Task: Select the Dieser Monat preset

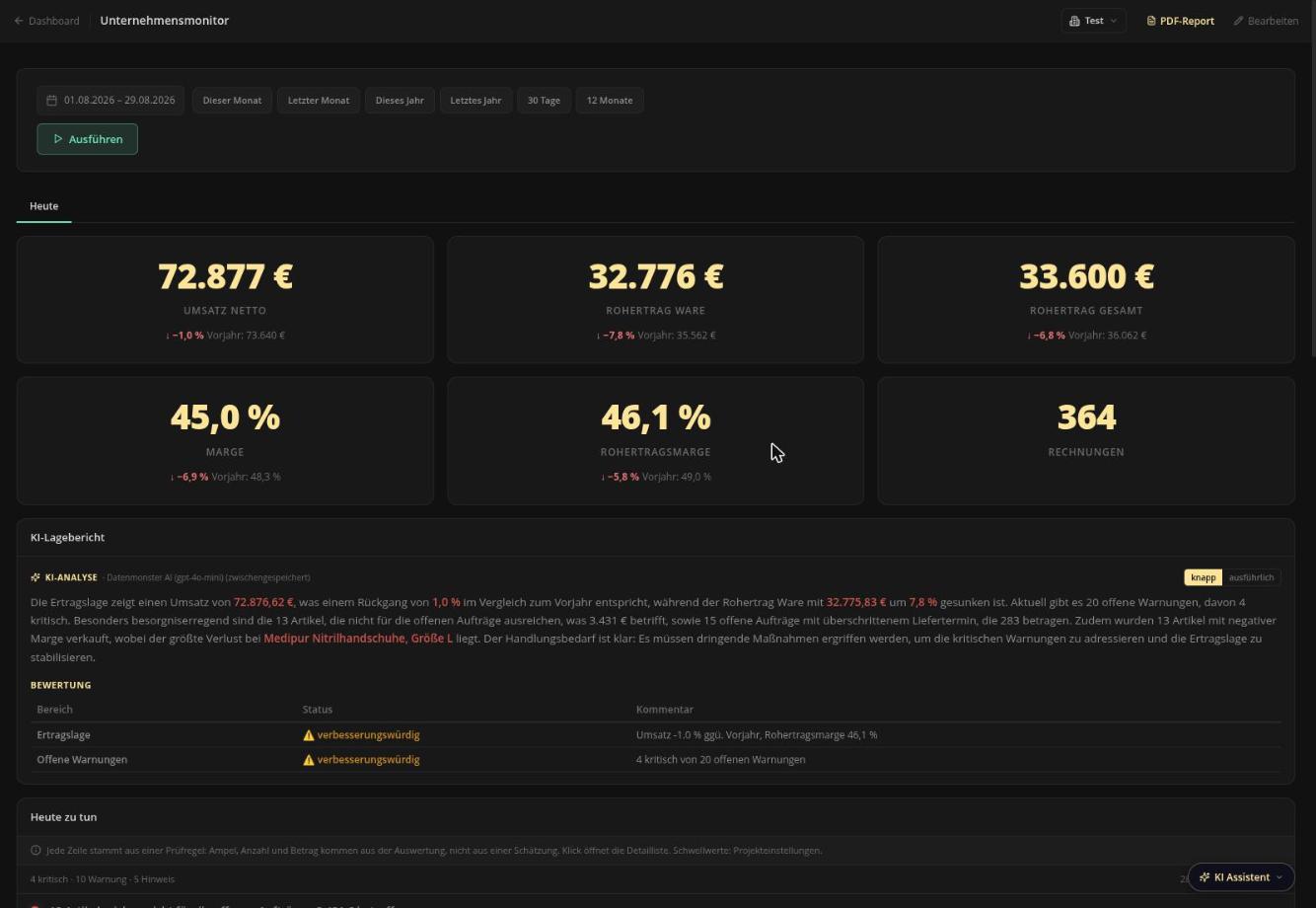Action: [232, 101]
